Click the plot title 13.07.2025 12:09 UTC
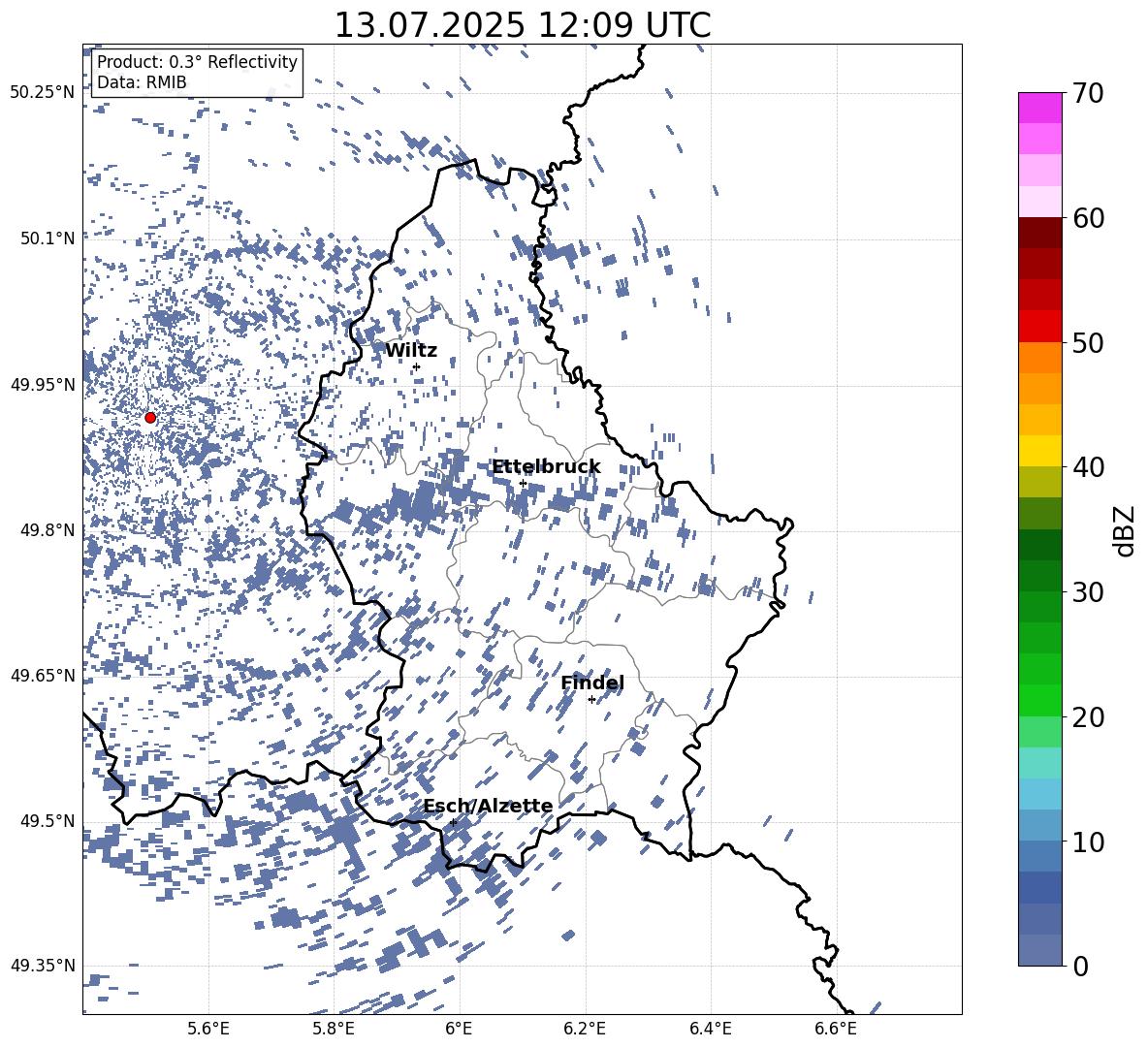1148x1048 pixels. (x=523, y=25)
